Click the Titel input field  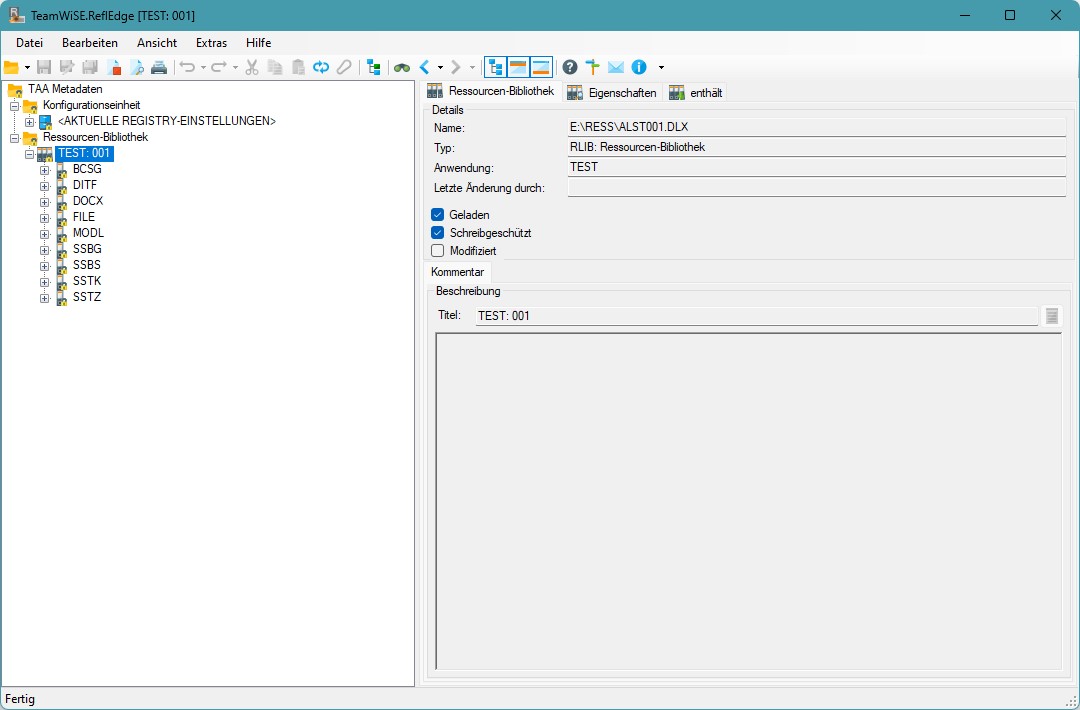756,316
